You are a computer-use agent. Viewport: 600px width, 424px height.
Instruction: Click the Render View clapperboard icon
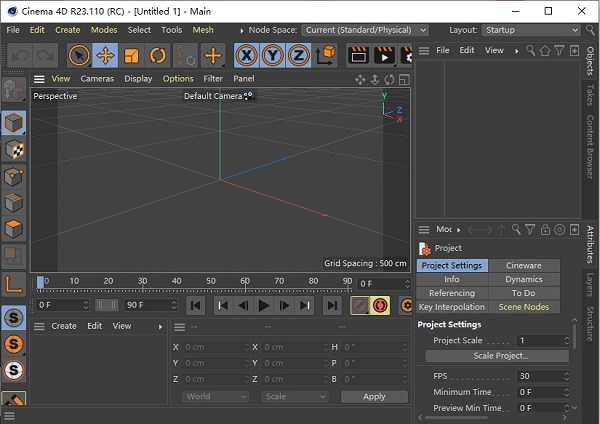click(358, 55)
